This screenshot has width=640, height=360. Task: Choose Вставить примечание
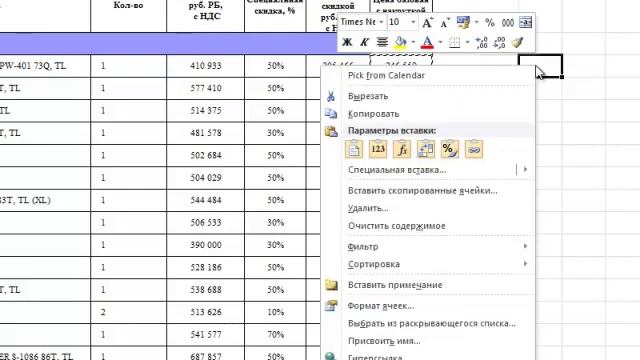point(395,285)
